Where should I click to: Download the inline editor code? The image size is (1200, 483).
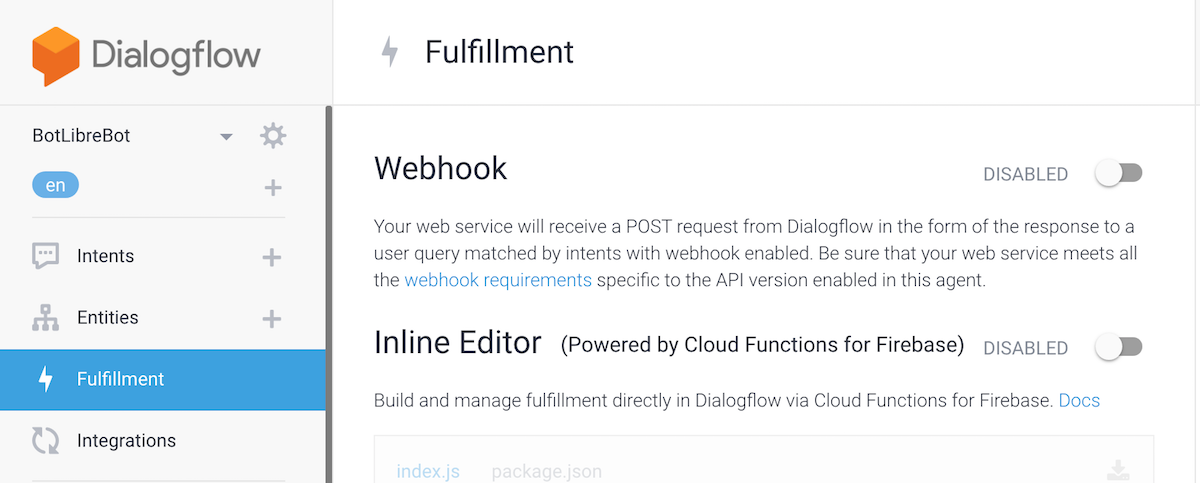(x=1119, y=470)
